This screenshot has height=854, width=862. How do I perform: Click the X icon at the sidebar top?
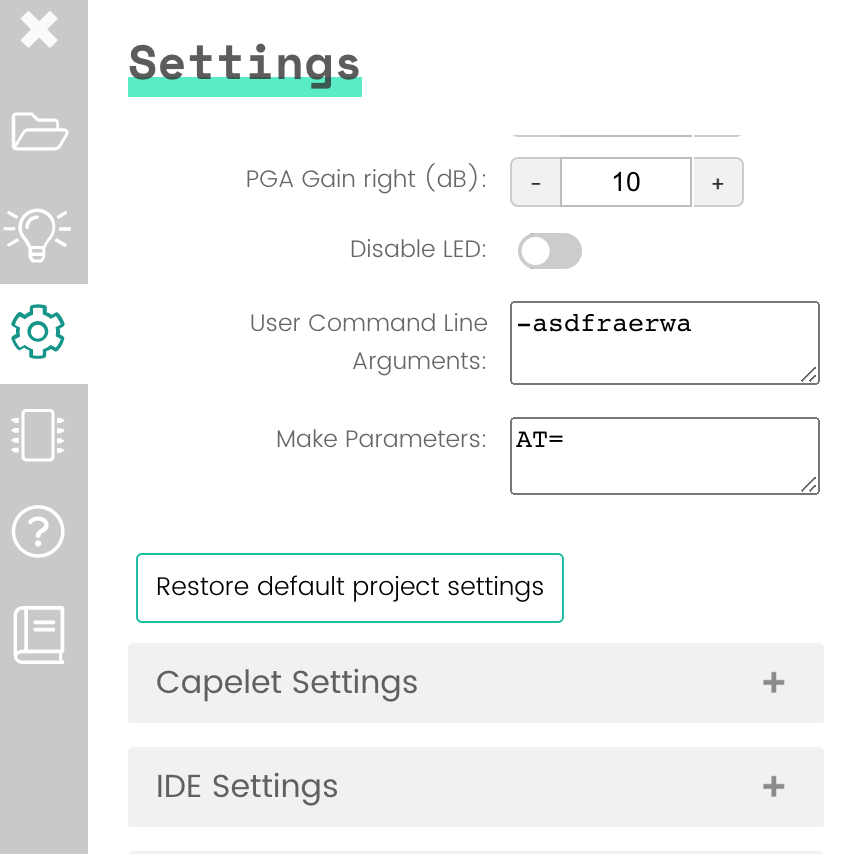(40, 30)
